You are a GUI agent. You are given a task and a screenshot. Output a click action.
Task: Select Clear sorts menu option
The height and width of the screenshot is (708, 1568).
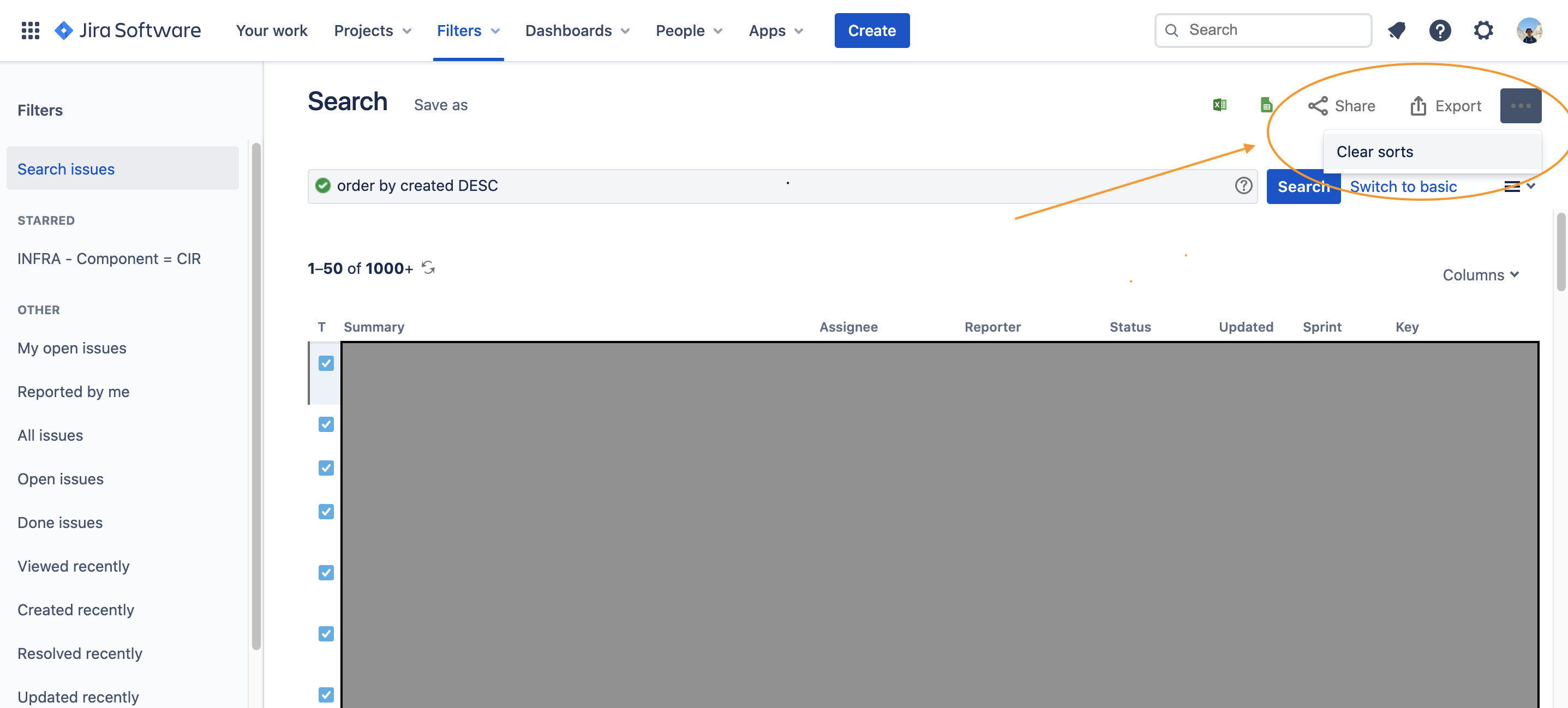click(x=1432, y=152)
